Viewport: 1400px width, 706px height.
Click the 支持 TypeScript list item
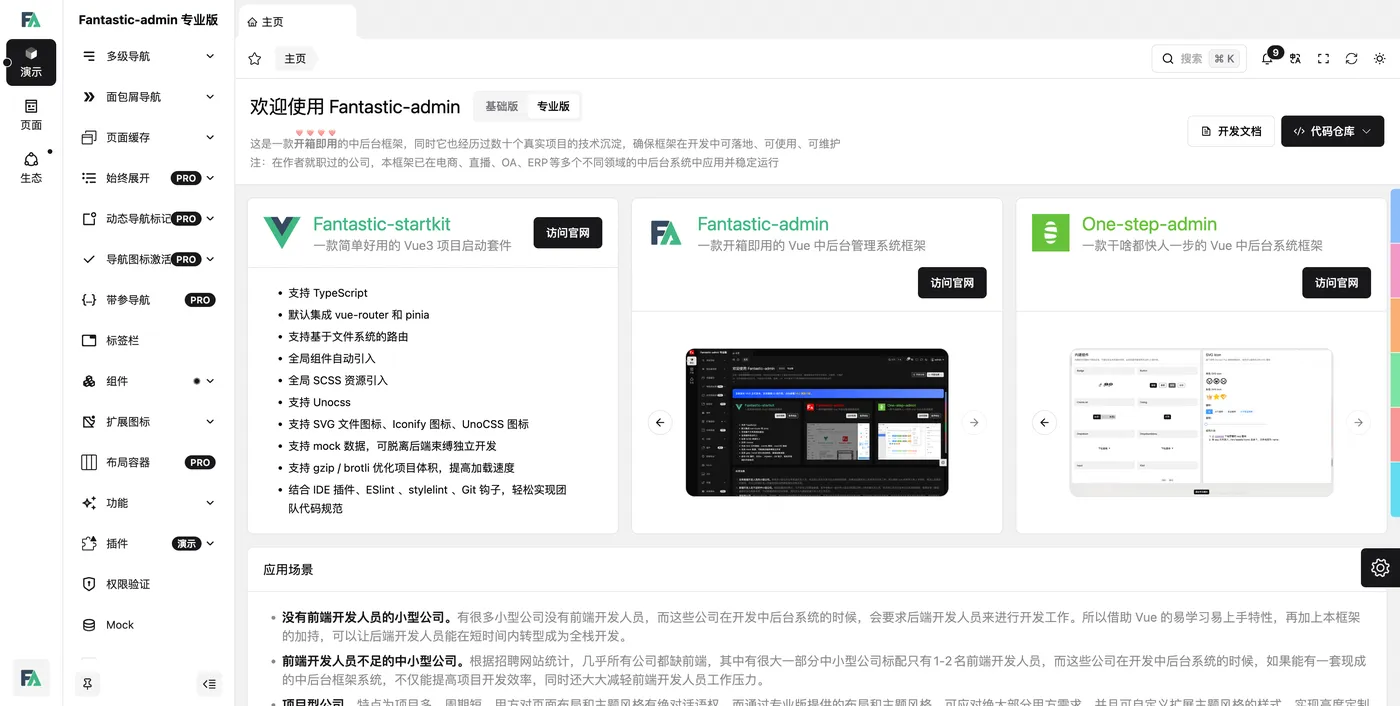click(328, 293)
